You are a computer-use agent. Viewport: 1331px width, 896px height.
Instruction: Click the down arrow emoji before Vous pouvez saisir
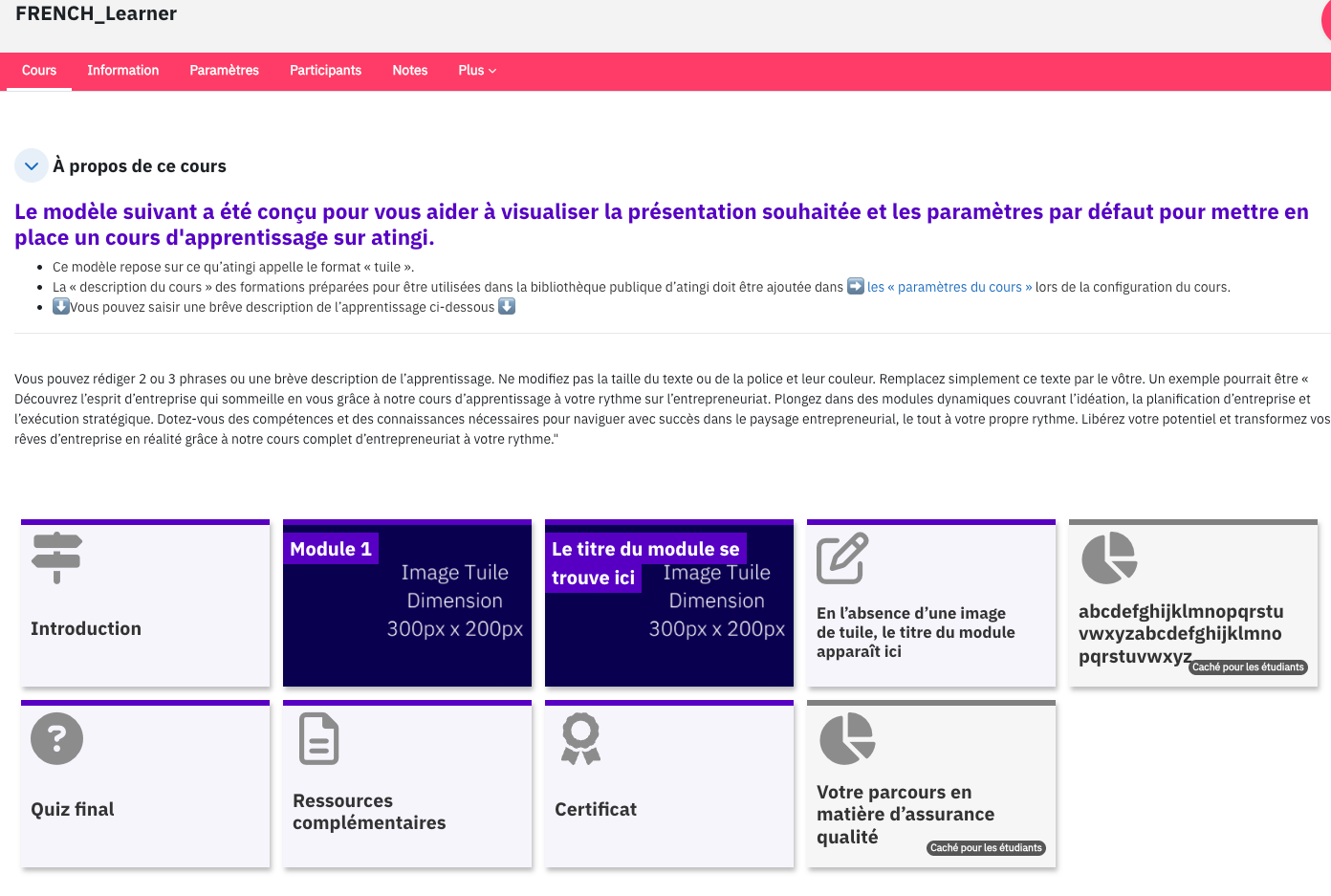tap(61, 306)
